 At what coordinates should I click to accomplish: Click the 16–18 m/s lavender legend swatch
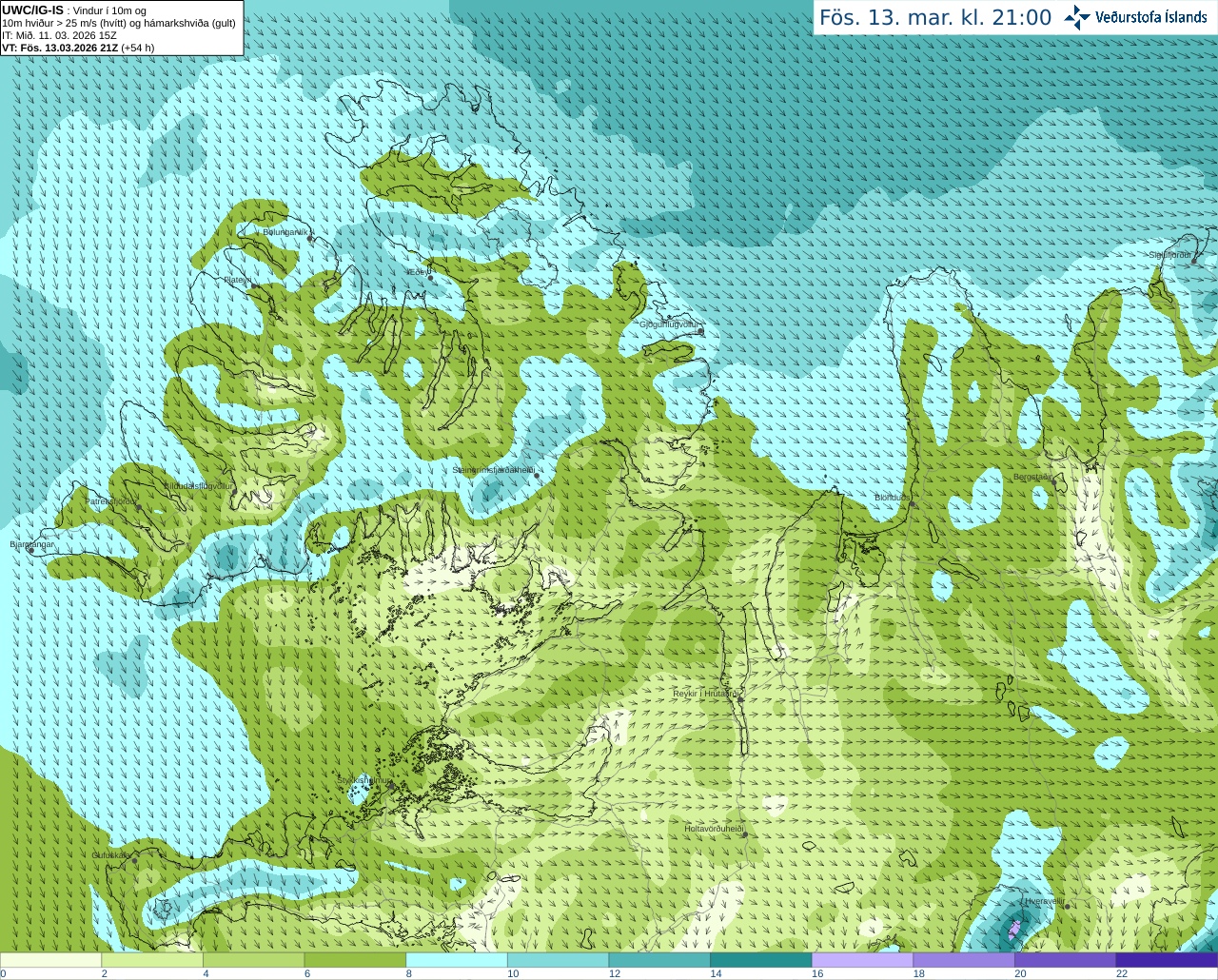click(x=862, y=960)
